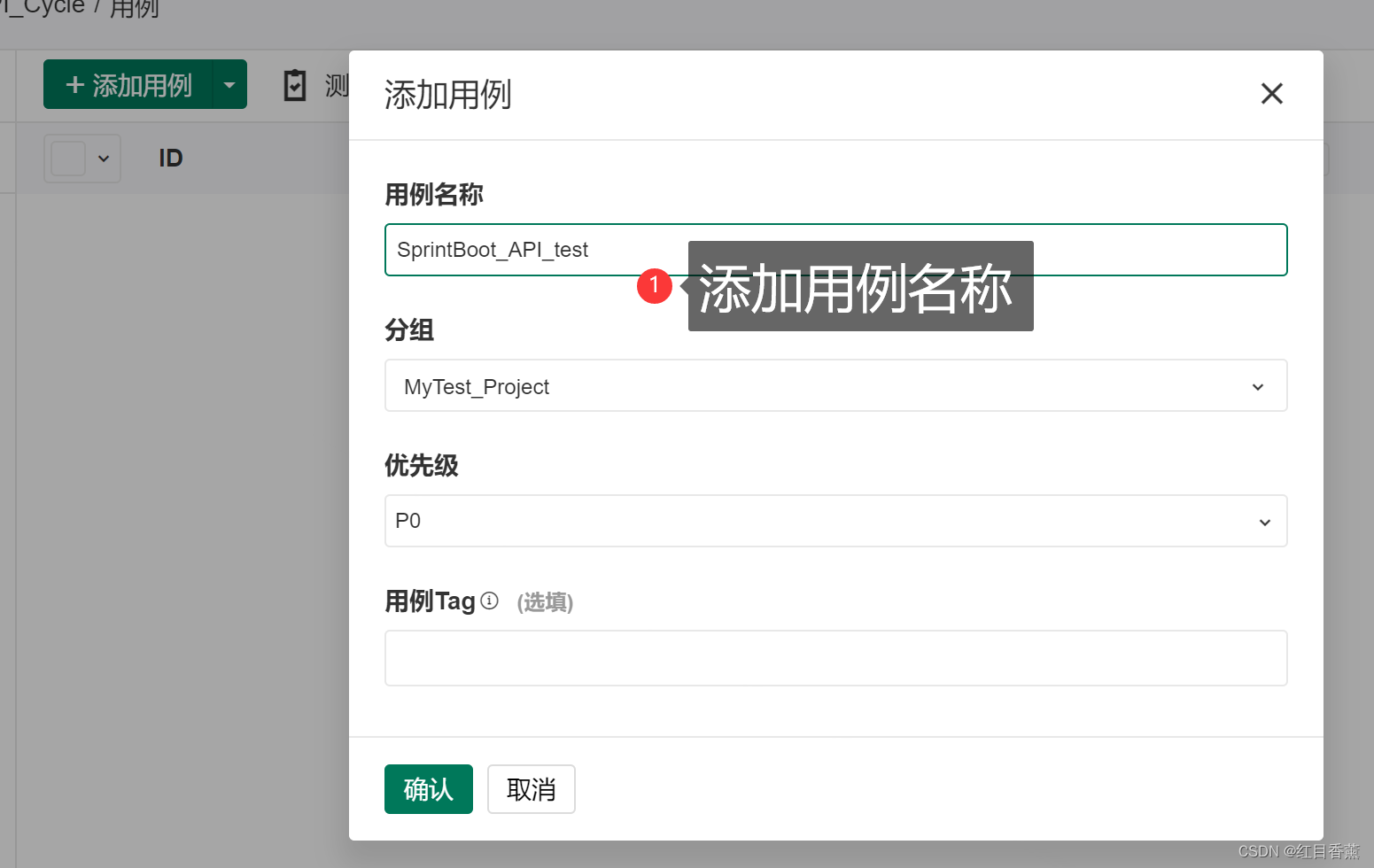Open the 优先级 dropdown showing P0
The image size is (1374, 868).
(x=835, y=521)
